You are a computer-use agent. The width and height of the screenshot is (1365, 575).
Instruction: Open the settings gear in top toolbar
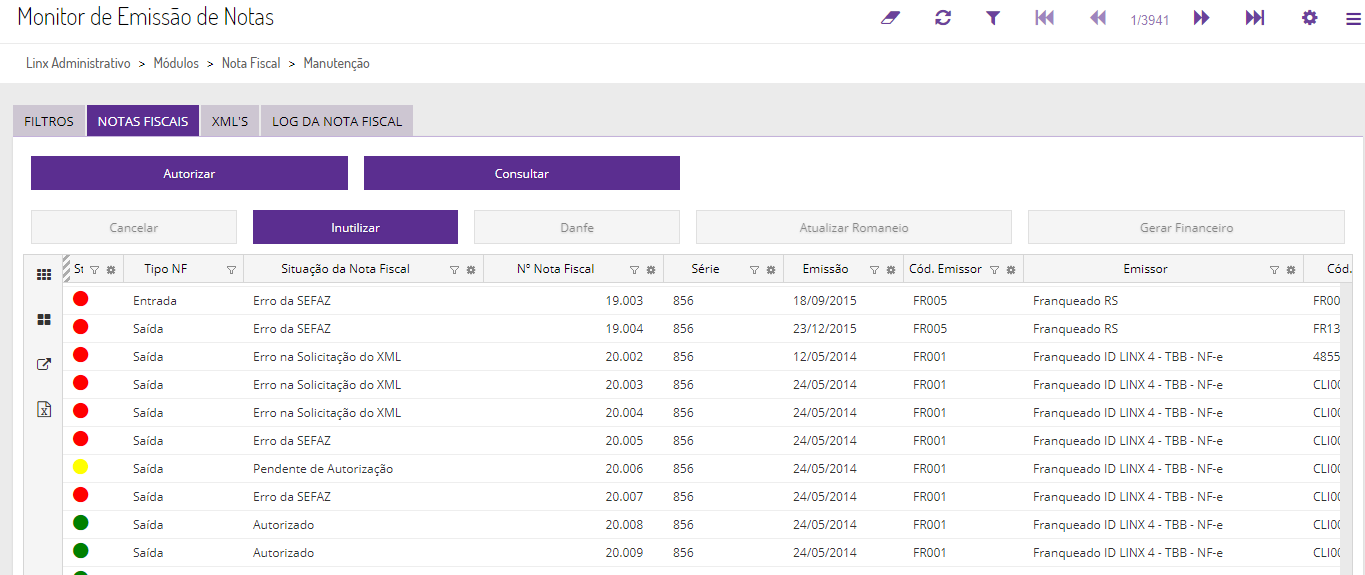pos(1309,18)
